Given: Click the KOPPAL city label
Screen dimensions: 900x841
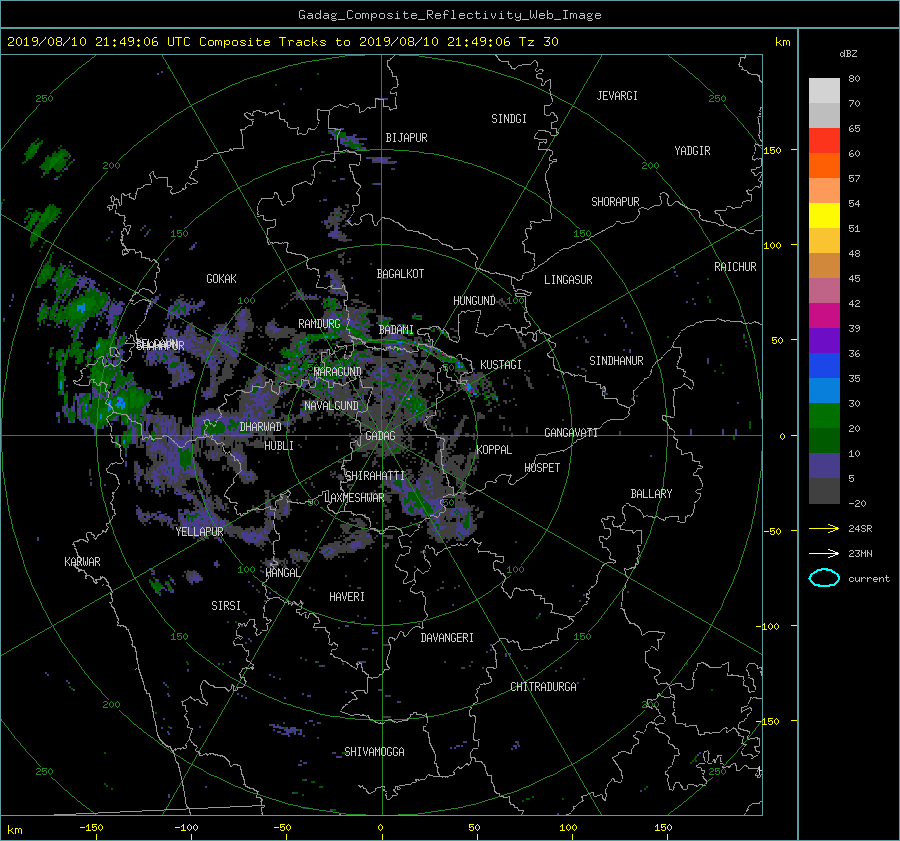Looking at the screenshot, I should (x=494, y=449).
